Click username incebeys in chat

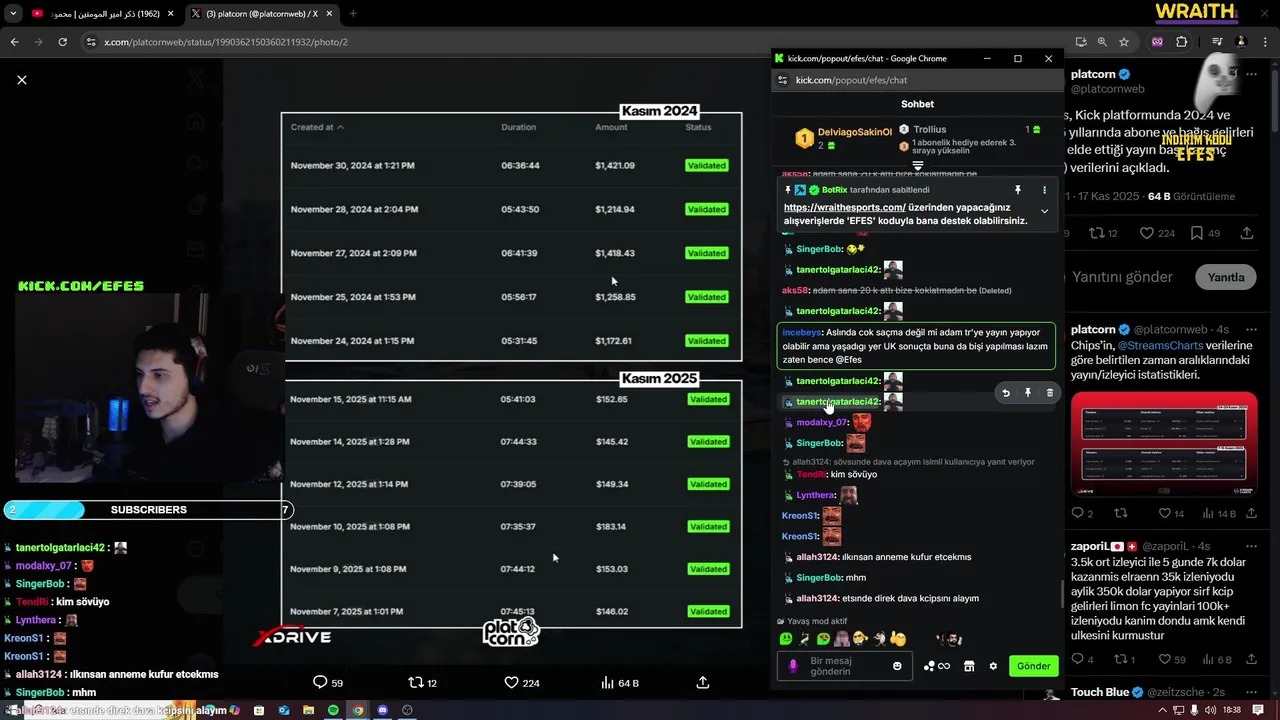pyautogui.click(x=801, y=332)
